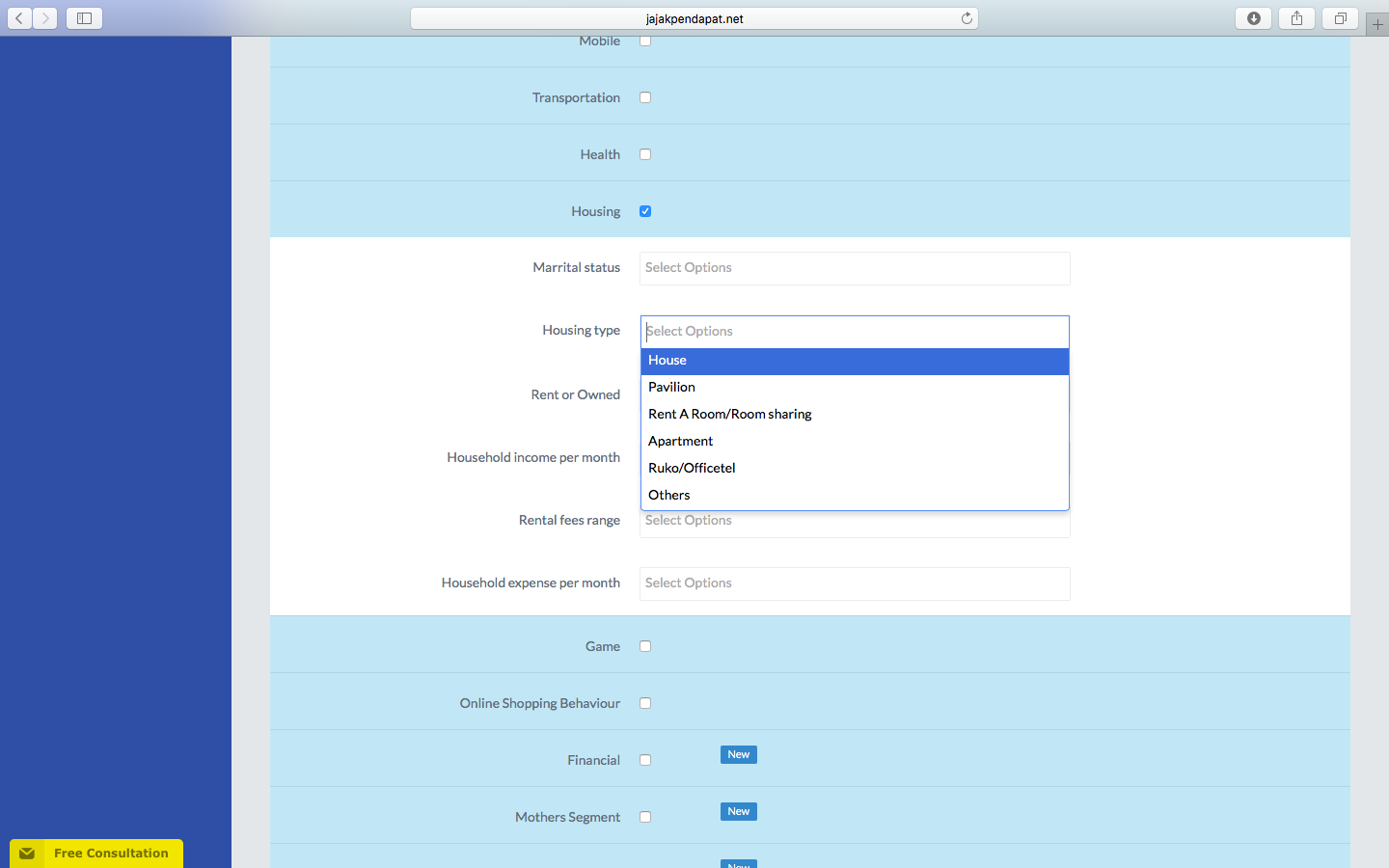
Task: Click the Marrital status label
Action: pyautogui.click(x=576, y=267)
